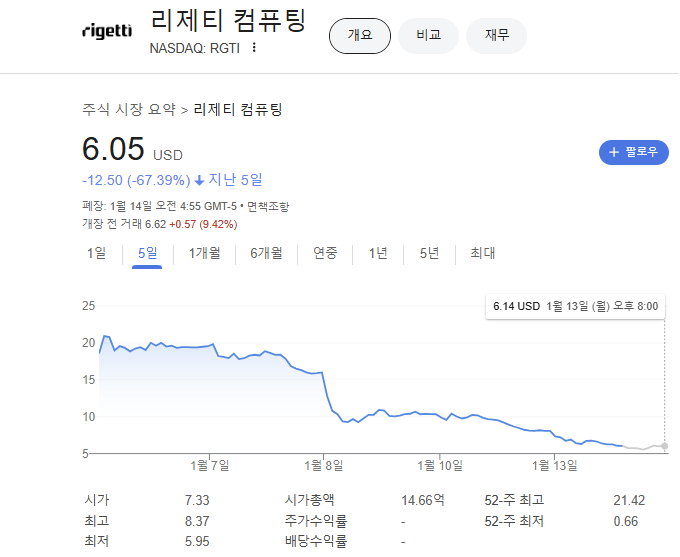Viewport: 680px width, 557px height.
Task: Click the pre-market +0.57 (9.42%) value
Action: [x=203, y=224]
